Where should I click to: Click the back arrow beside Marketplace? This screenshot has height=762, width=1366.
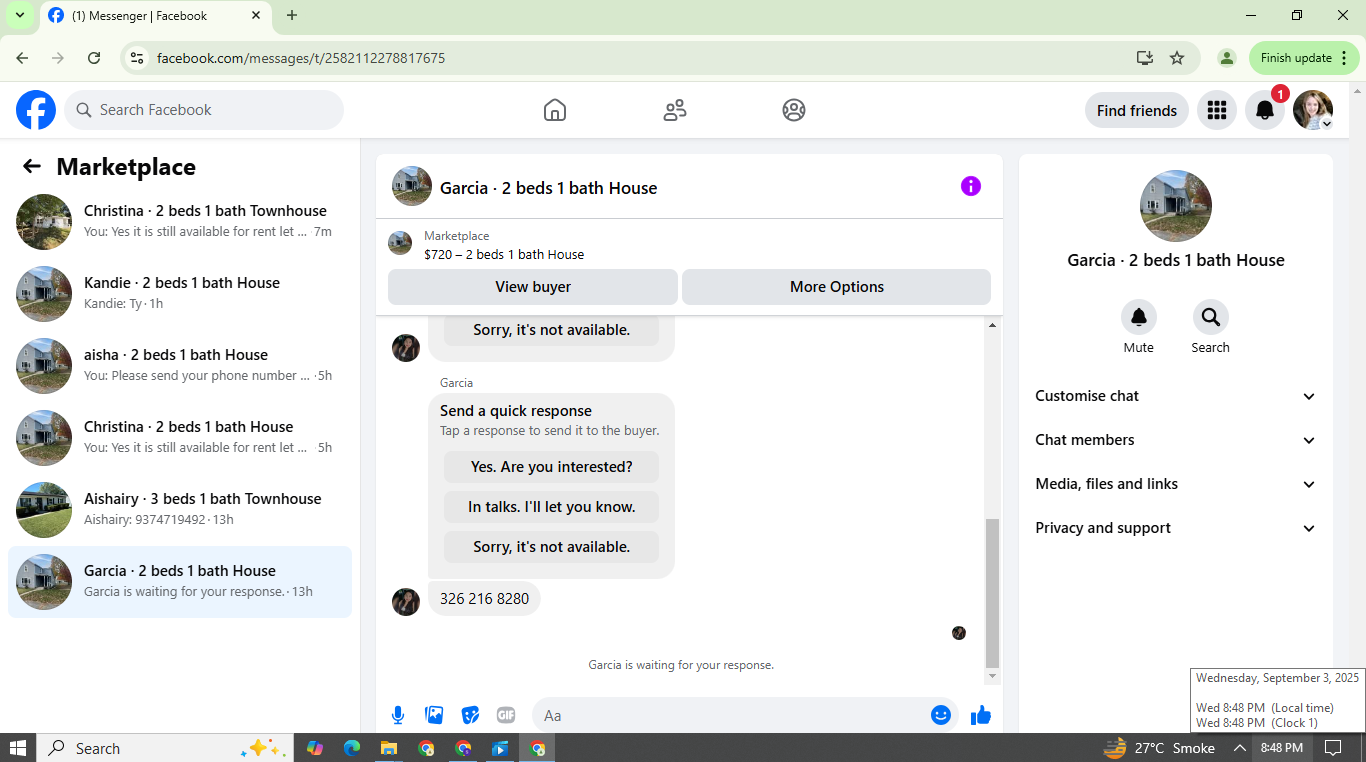pos(32,167)
